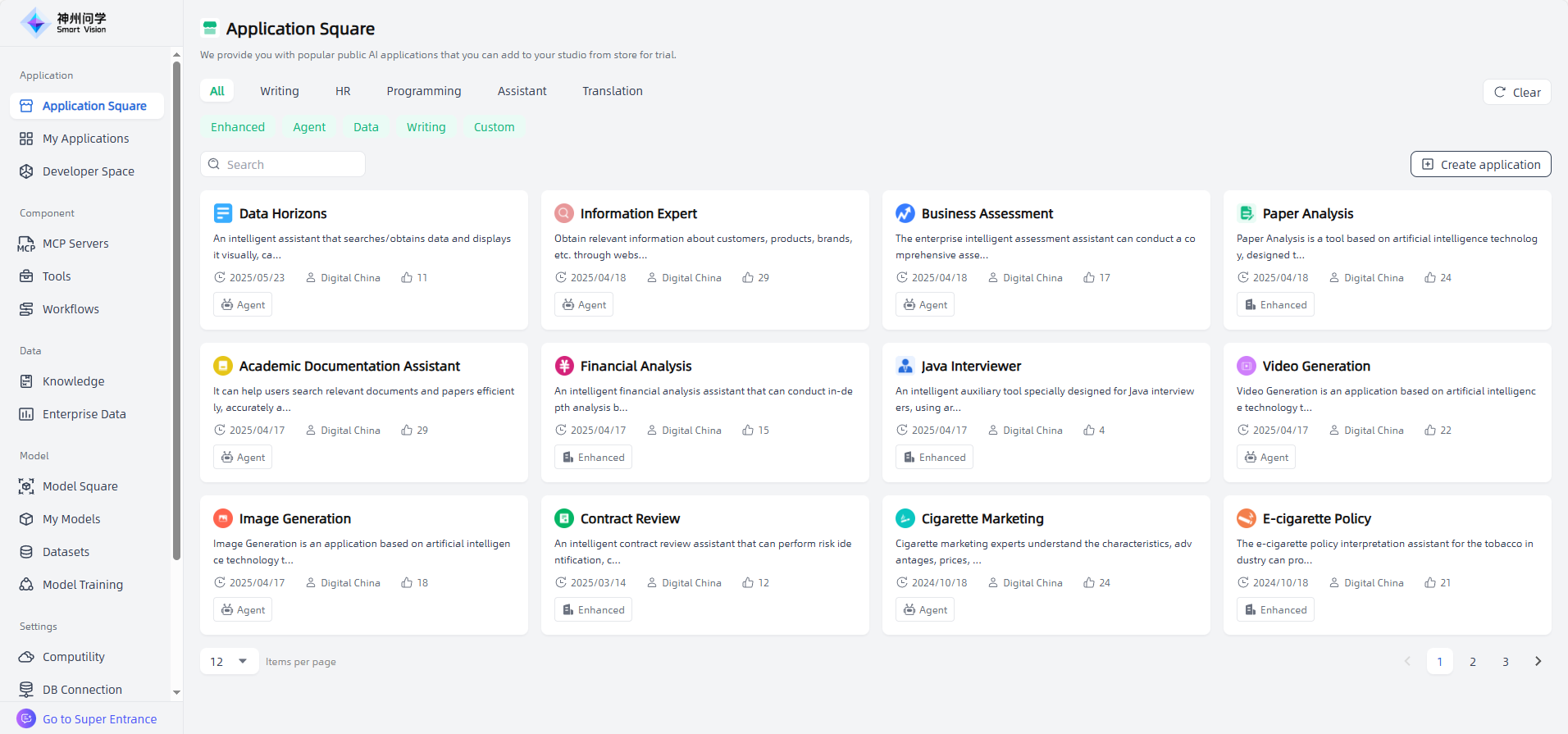
Task: Like the Paper Analysis application
Action: [x=1430, y=278]
